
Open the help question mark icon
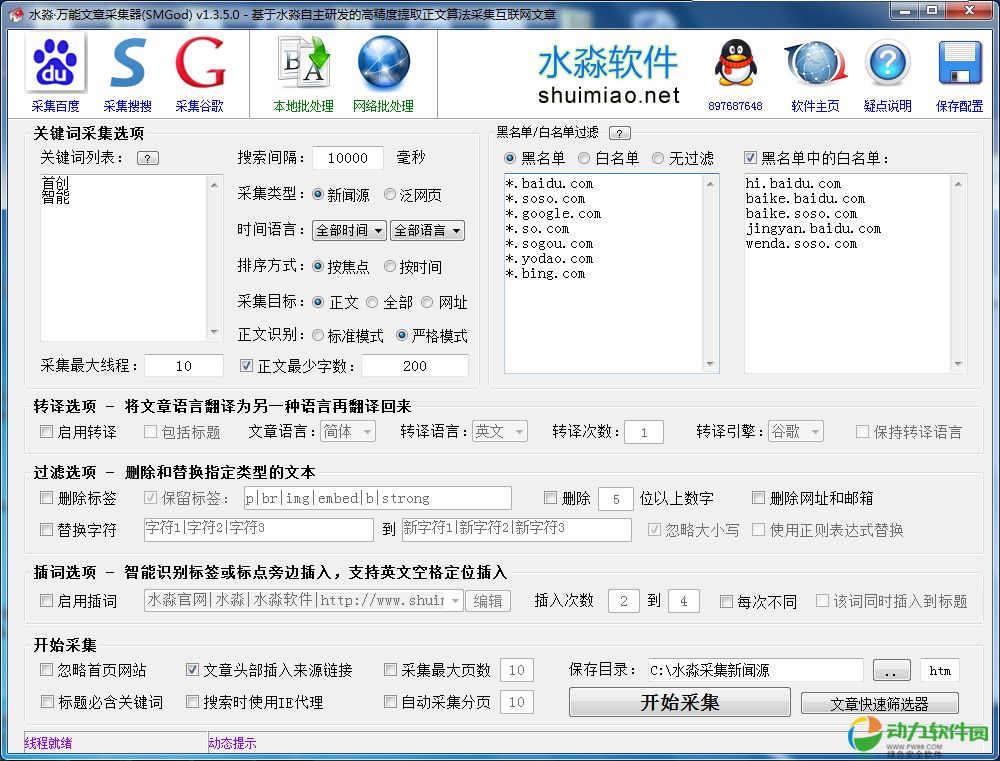point(887,65)
